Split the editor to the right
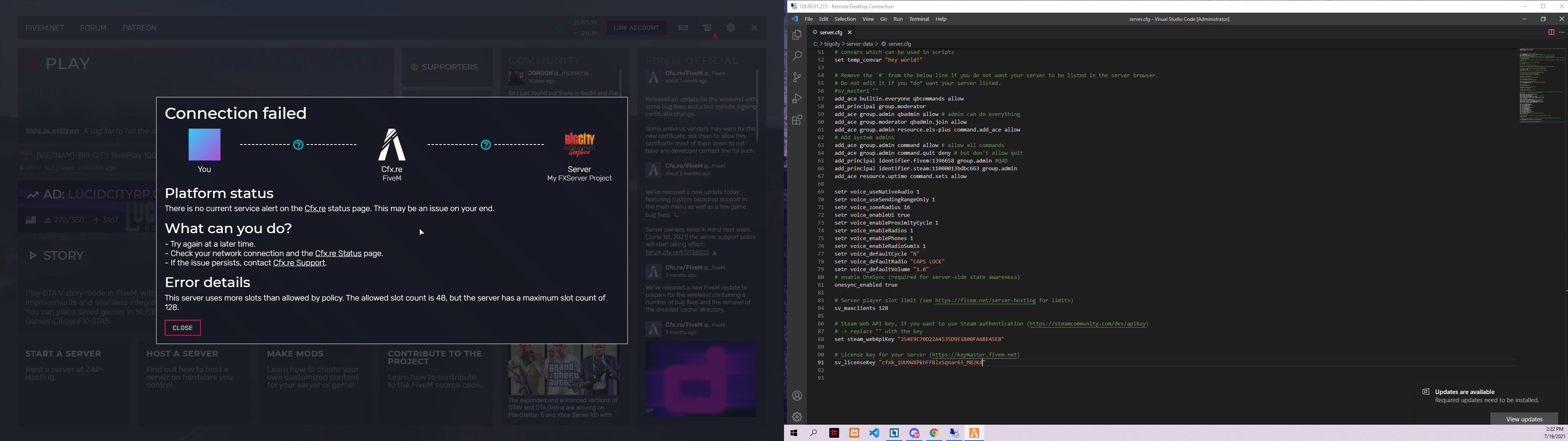 [x=1551, y=32]
